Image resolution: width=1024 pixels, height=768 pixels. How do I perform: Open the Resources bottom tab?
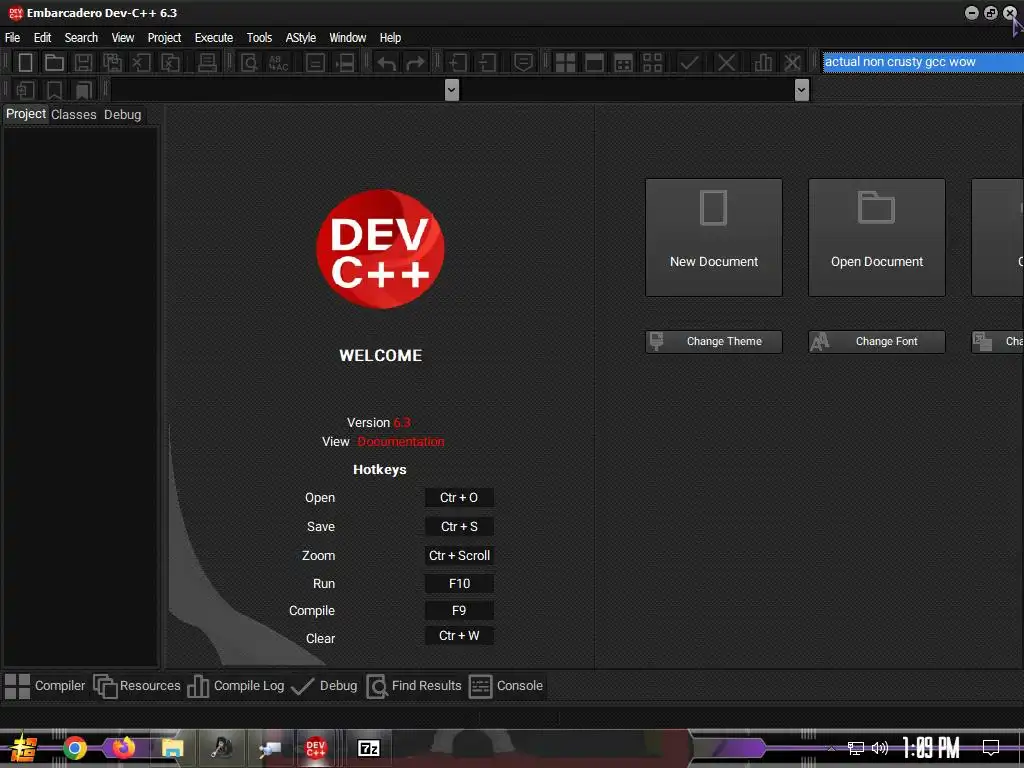click(137, 686)
